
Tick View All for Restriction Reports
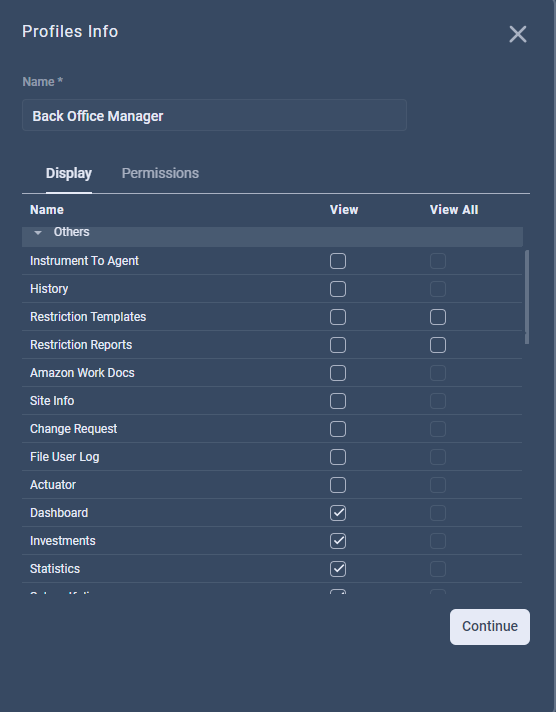(437, 345)
